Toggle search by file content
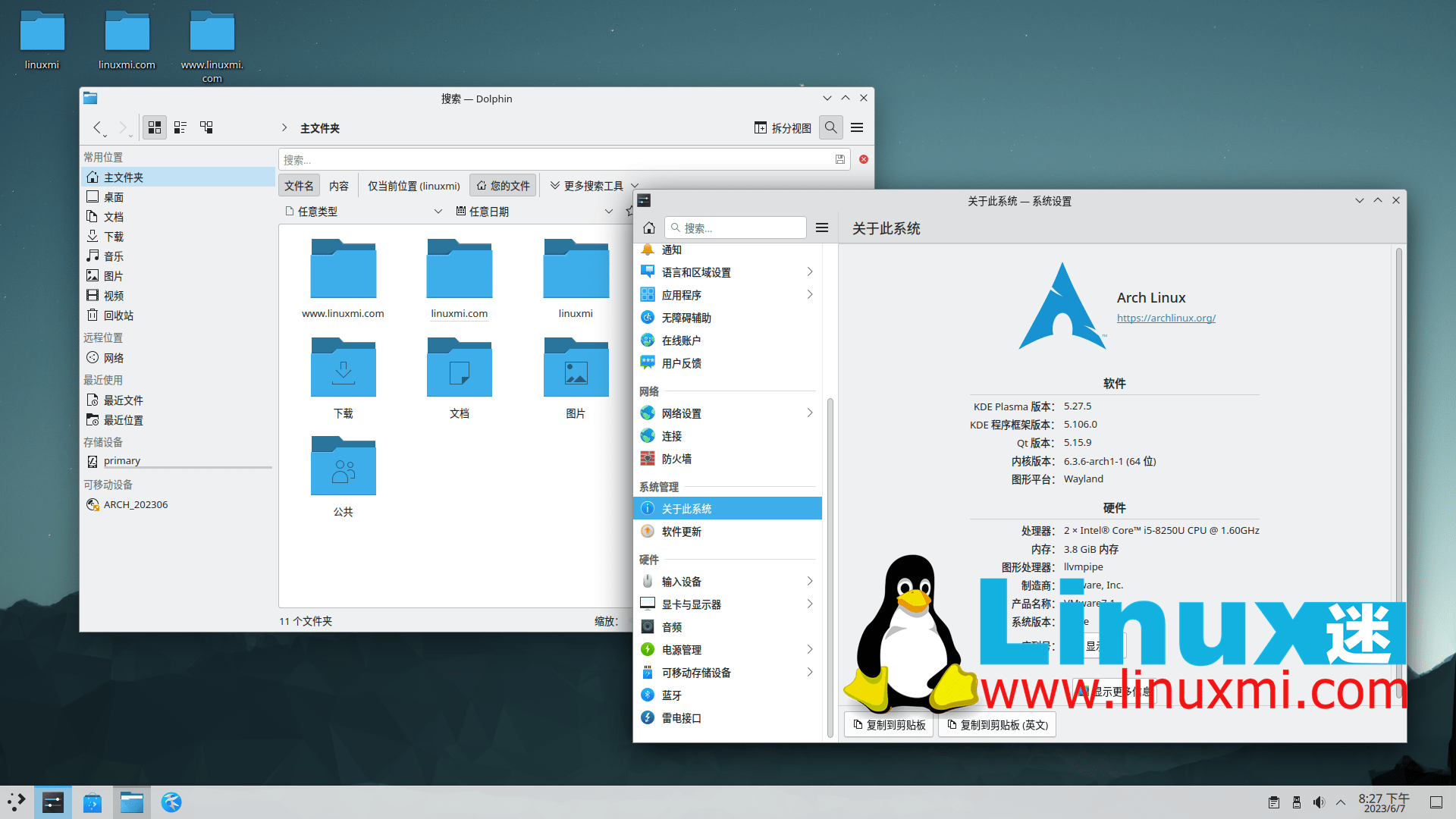 (x=339, y=186)
